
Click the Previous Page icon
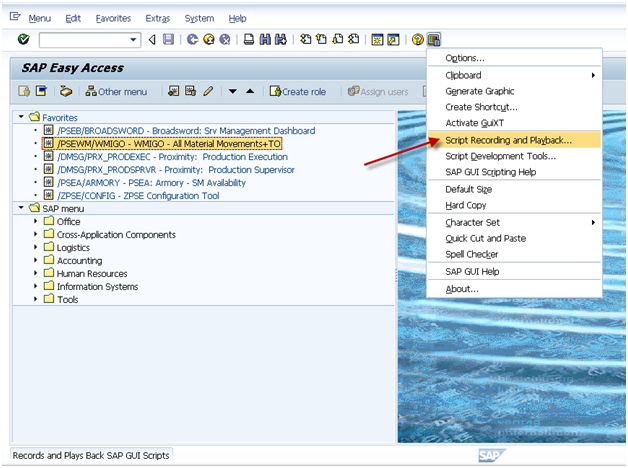(321, 39)
